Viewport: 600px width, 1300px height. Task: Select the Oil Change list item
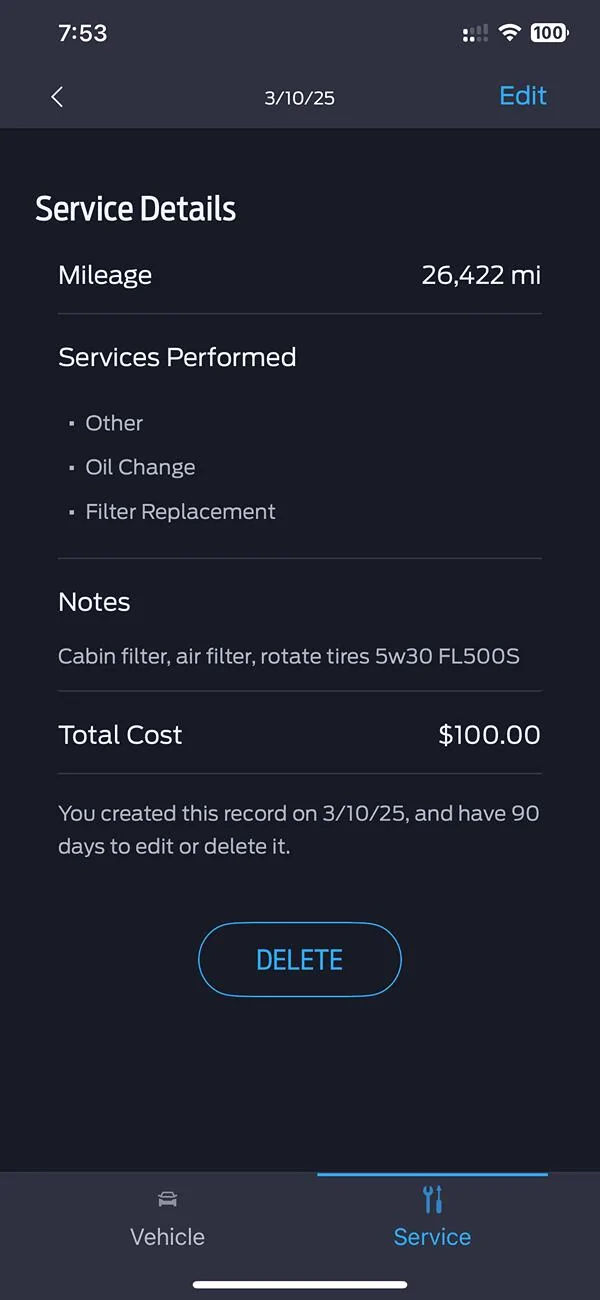tap(140, 467)
